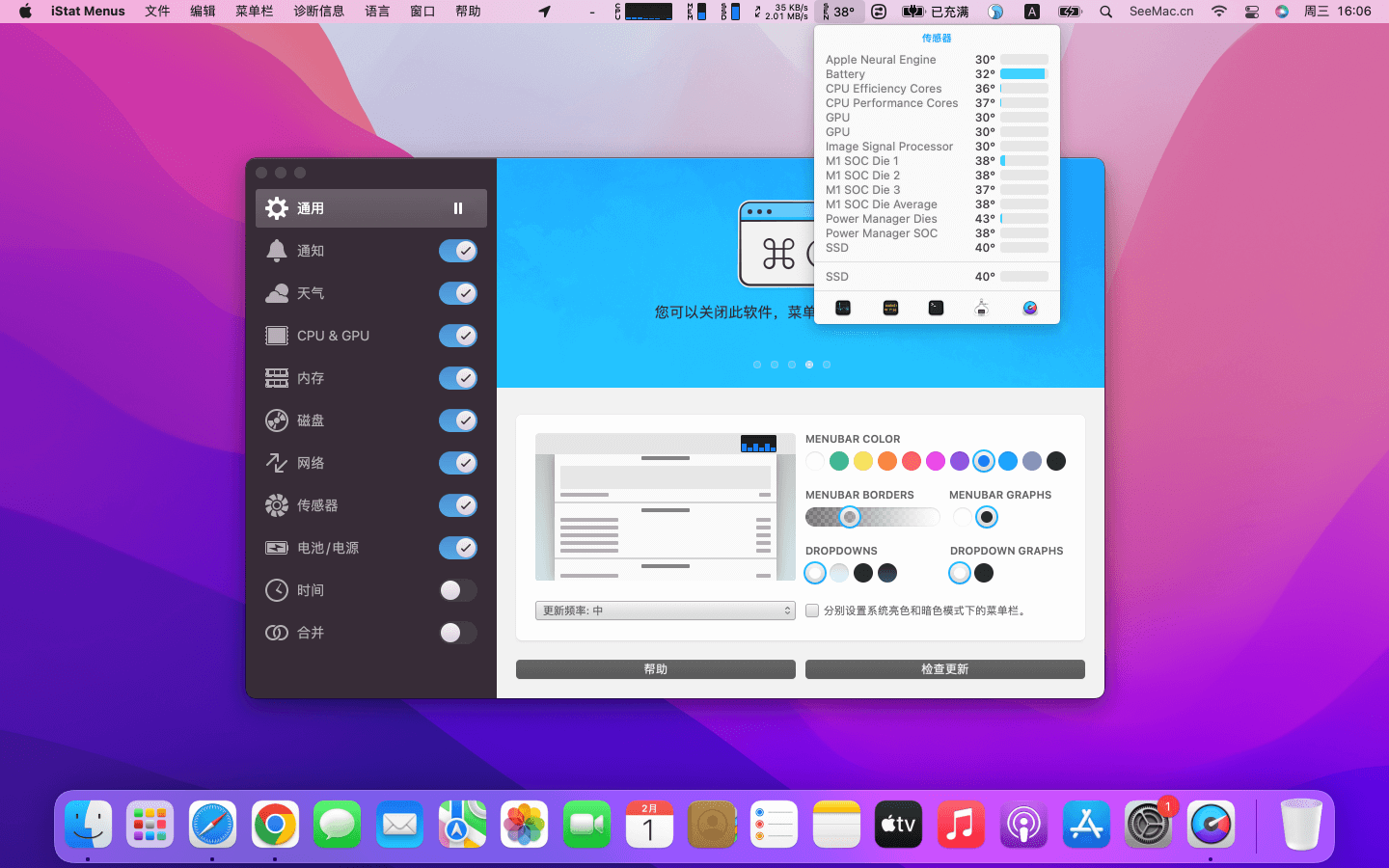Open the 语言 language menu

click(x=377, y=12)
